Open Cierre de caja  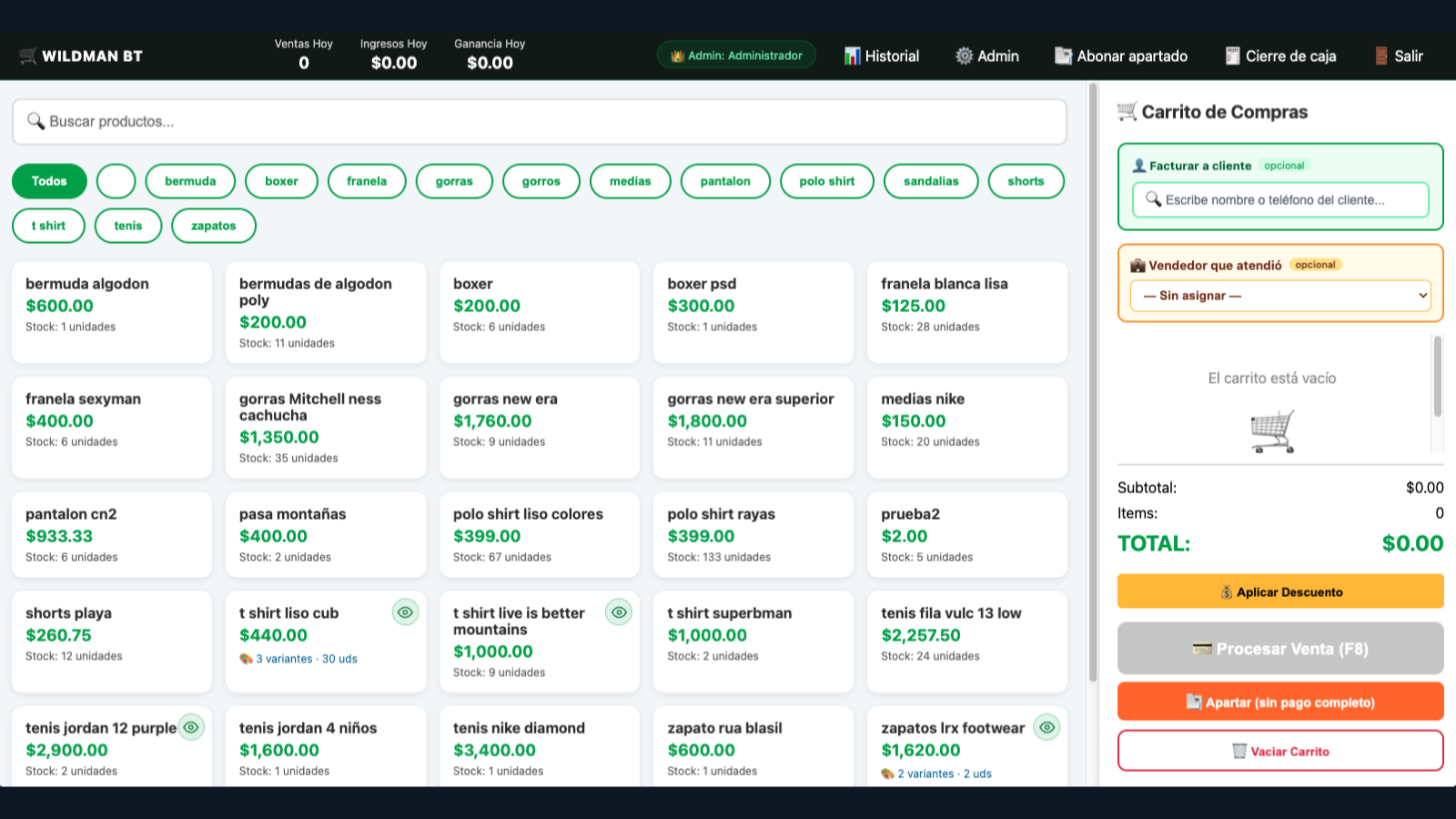point(1280,56)
